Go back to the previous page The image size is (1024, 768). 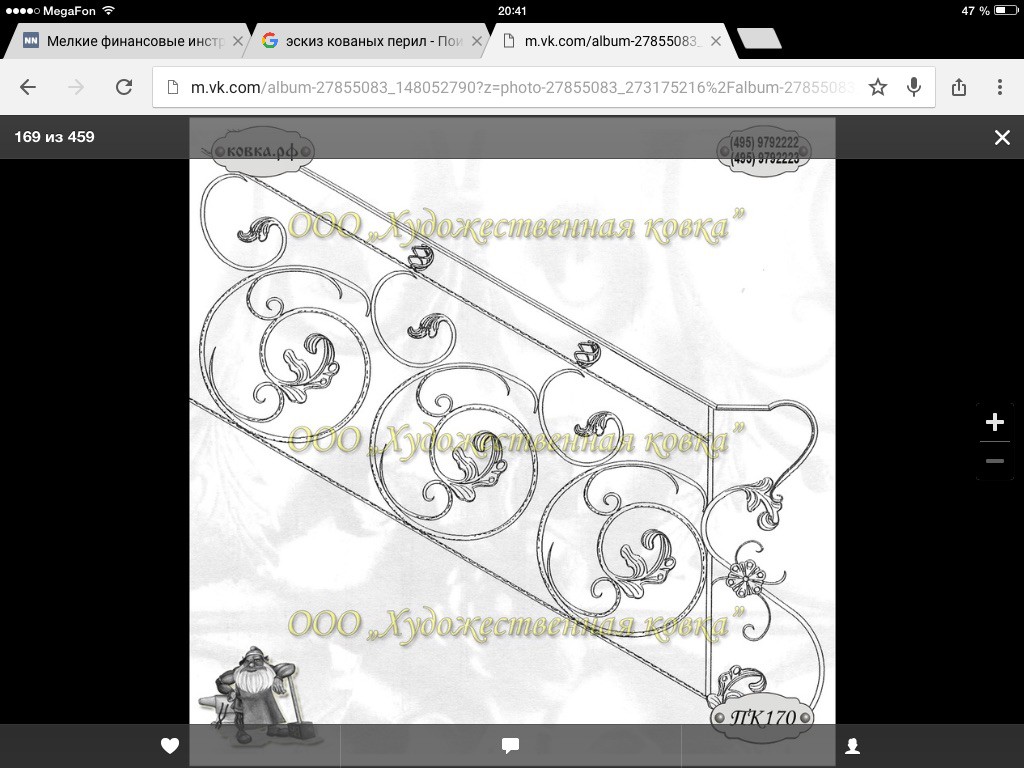pos(27,87)
